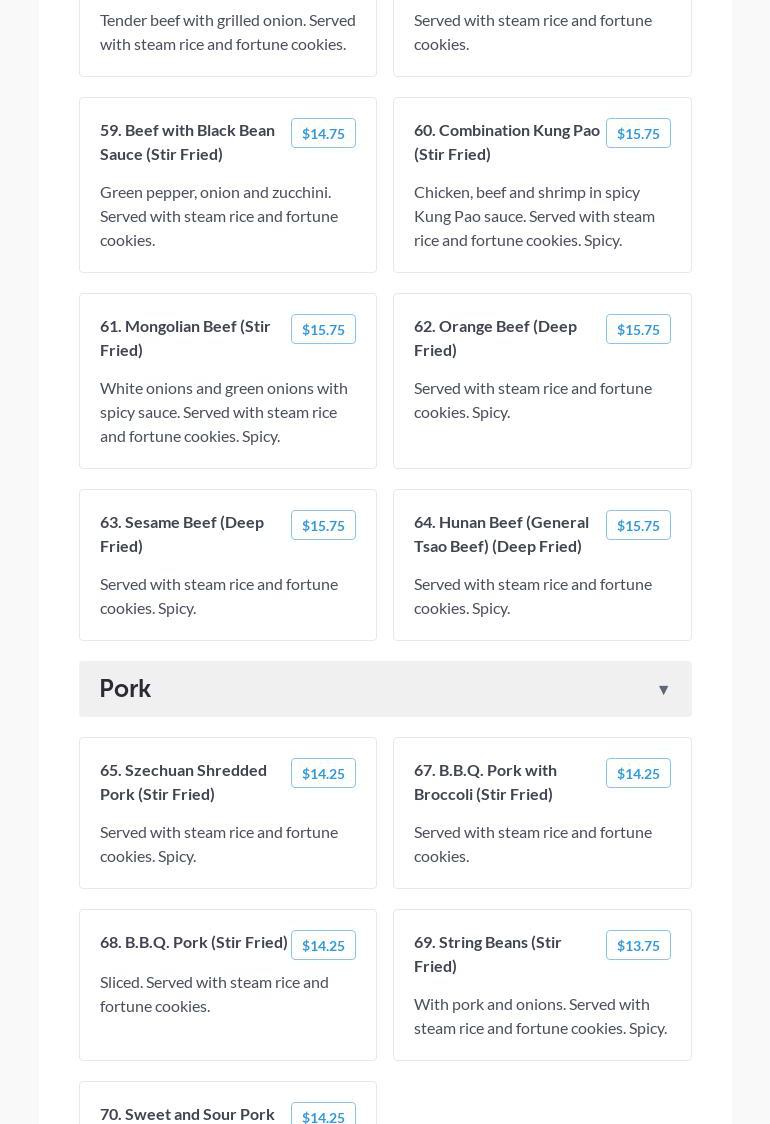This screenshot has height=1124, width=770.
Task: Select the 61. Mongolian Beef item title
Action: (185, 338)
